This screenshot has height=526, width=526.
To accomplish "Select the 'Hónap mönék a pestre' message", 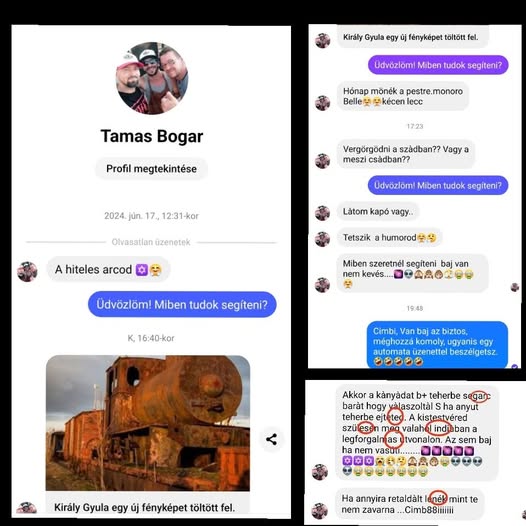I will tap(403, 96).
